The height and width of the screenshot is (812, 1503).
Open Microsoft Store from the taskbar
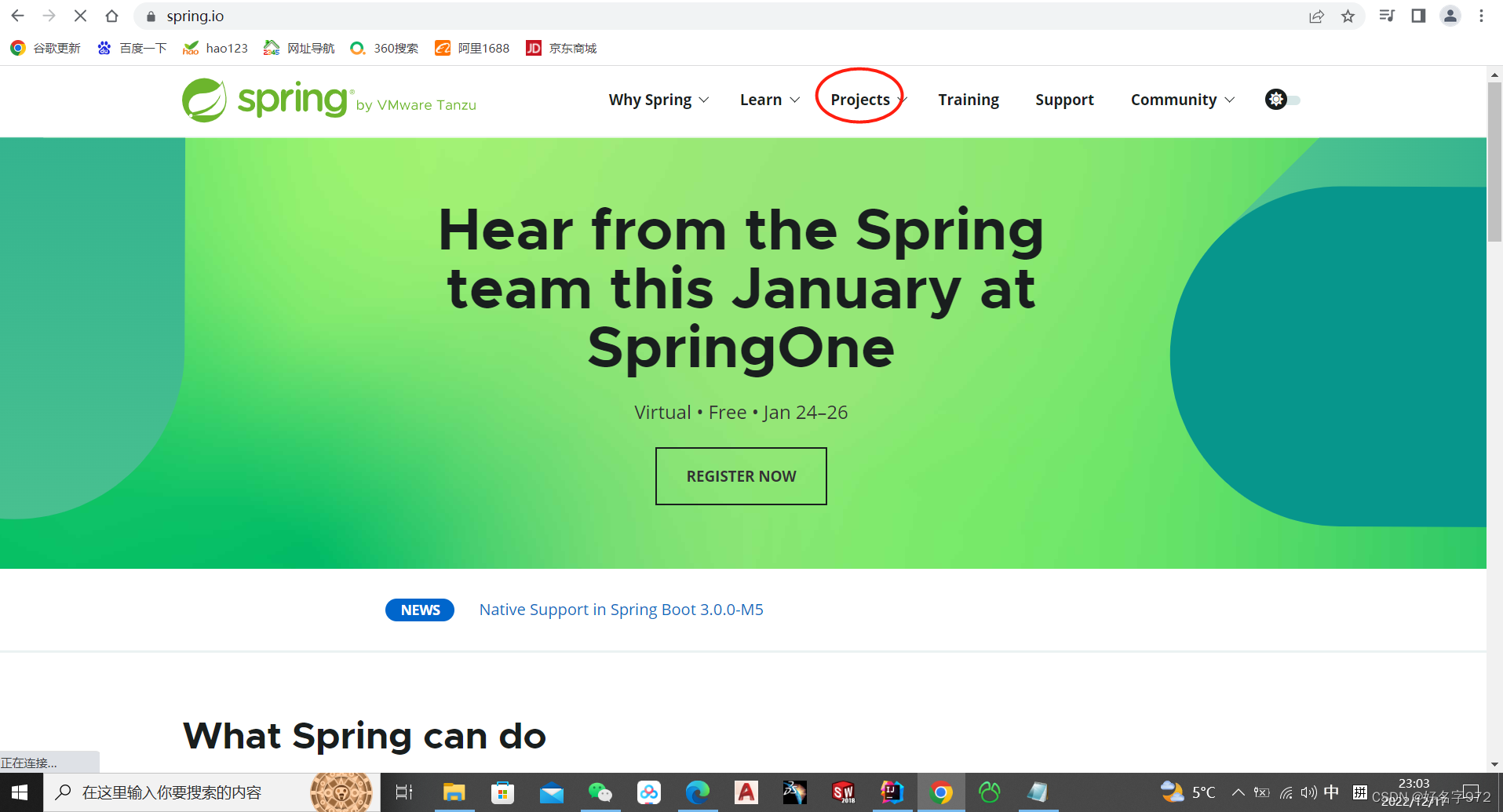pyautogui.click(x=502, y=792)
